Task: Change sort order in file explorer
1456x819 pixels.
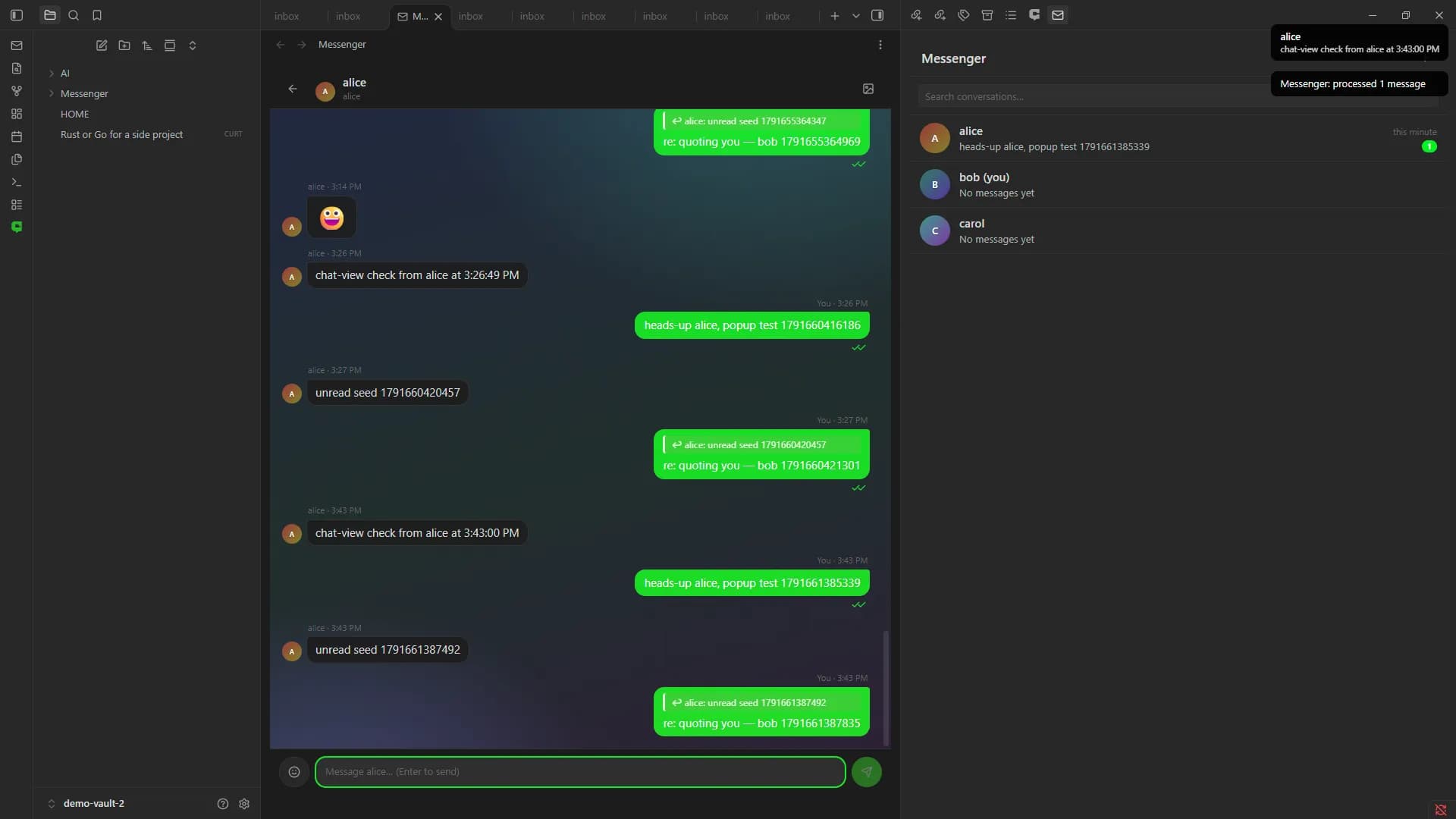Action: click(147, 45)
